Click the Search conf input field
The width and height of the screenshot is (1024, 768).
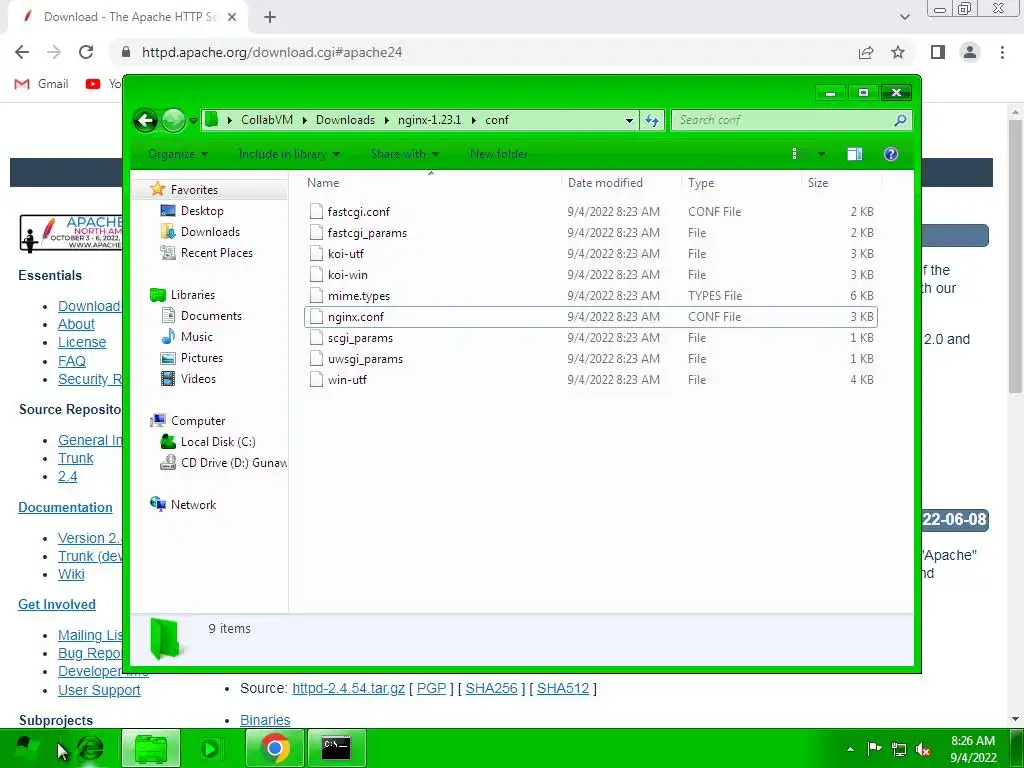(x=782, y=120)
